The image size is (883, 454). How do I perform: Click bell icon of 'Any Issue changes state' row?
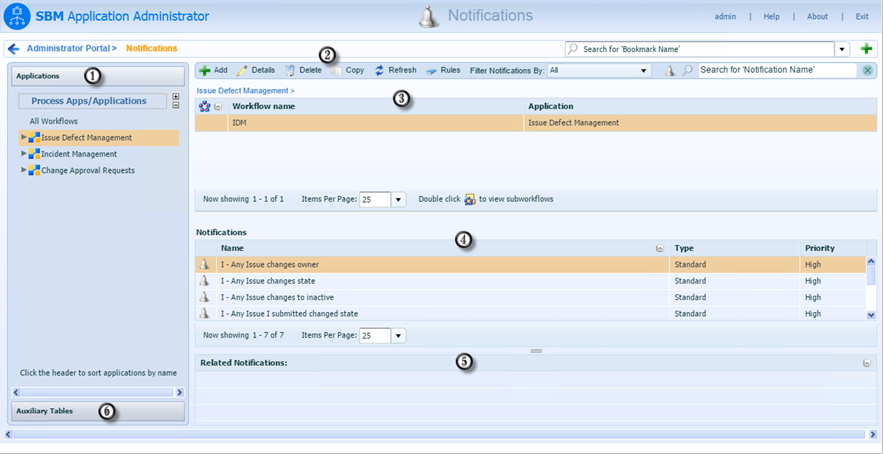coord(205,281)
